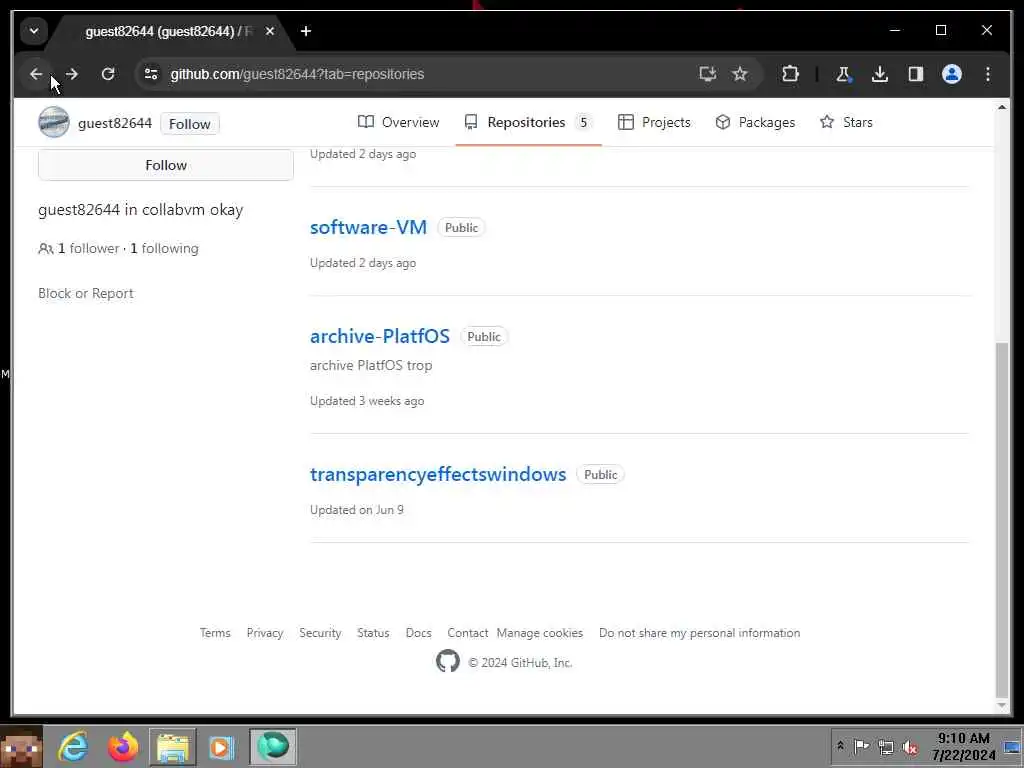
Task: Click the small Follow button beside username
Action: tap(189, 123)
